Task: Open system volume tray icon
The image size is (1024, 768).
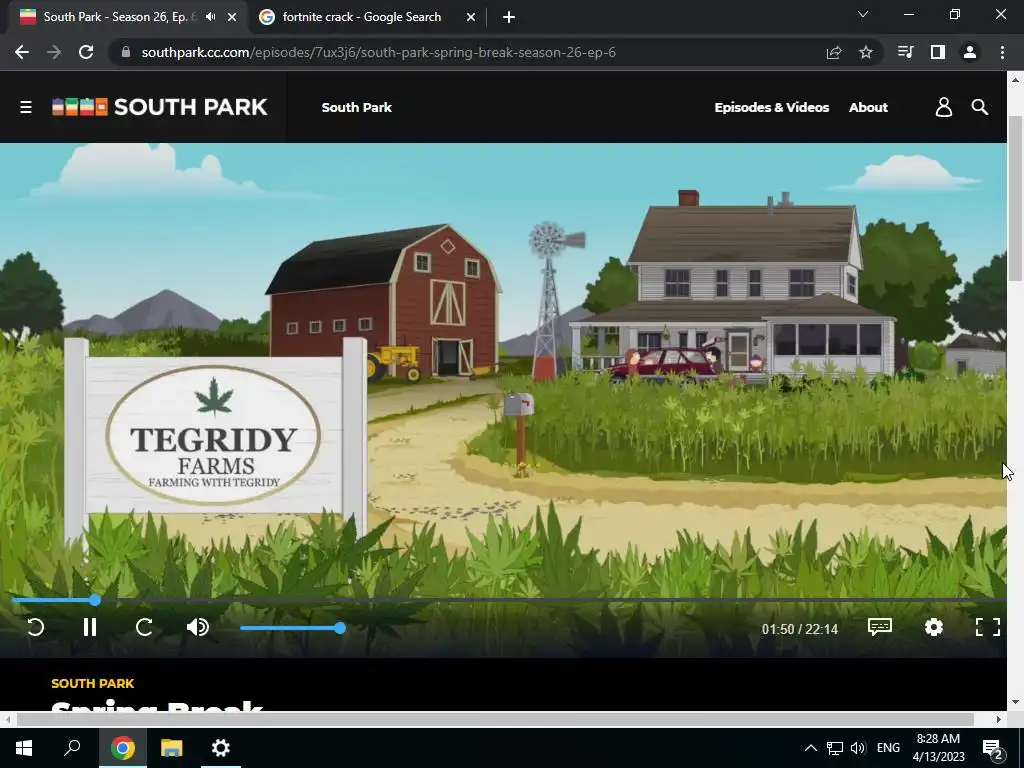Action: 858,748
